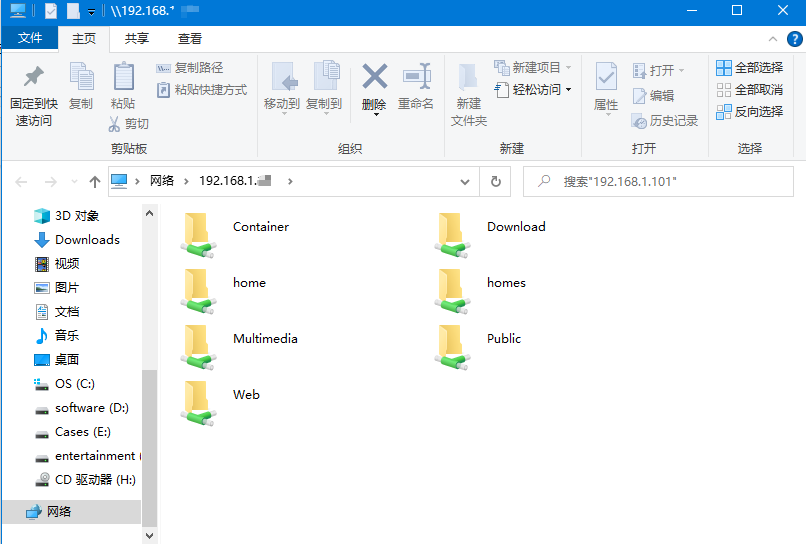806x544 pixels.
Task: Open the Help question mark icon
Action: (x=795, y=39)
